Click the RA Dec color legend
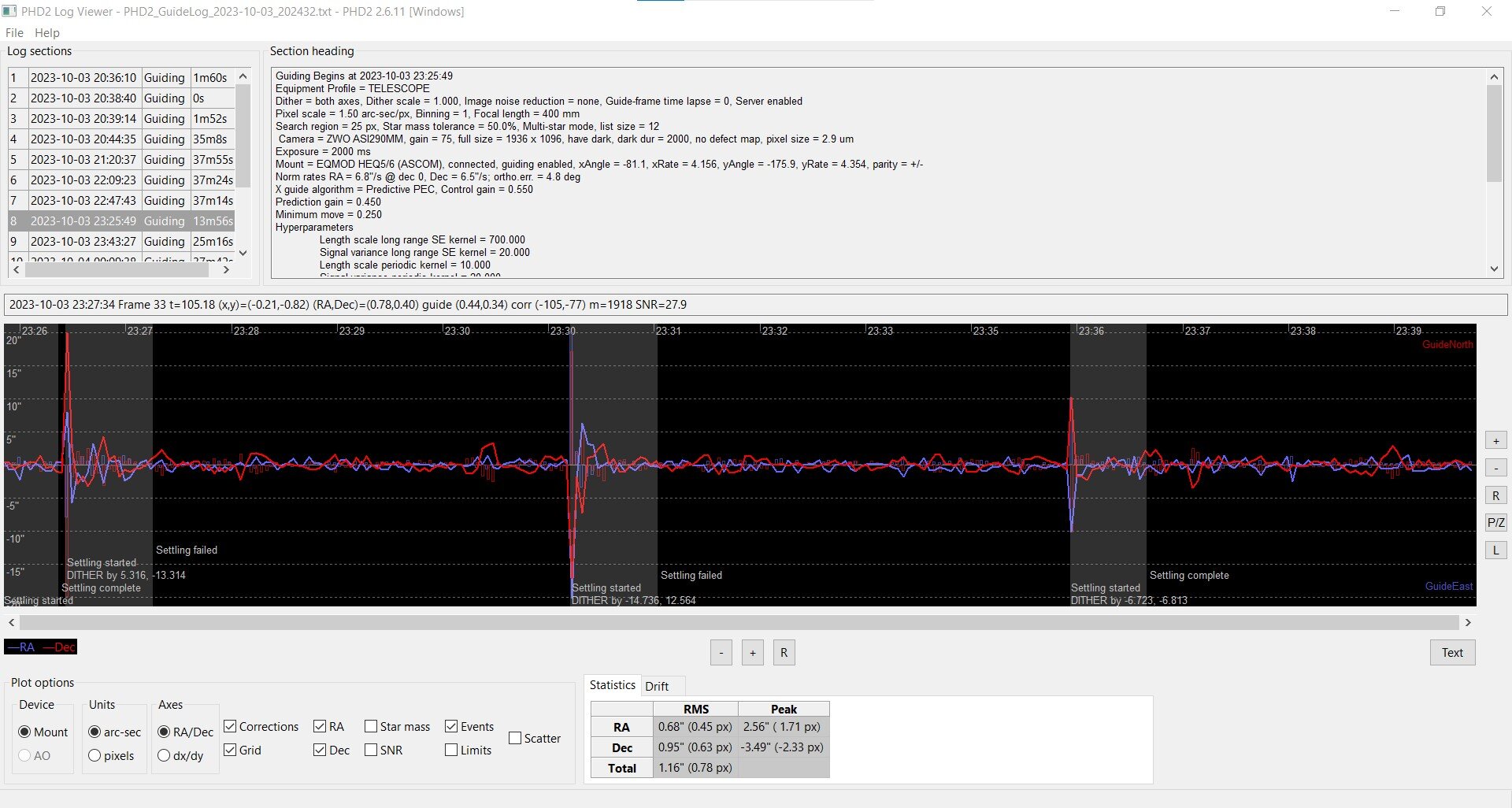Image resolution: width=1512 pixels, height=808 pixels. click(x=41, y=647)
